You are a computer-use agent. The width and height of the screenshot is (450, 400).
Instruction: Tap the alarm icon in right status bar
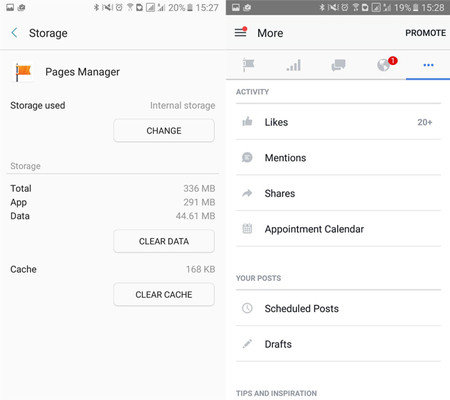(x=345, y=7)
